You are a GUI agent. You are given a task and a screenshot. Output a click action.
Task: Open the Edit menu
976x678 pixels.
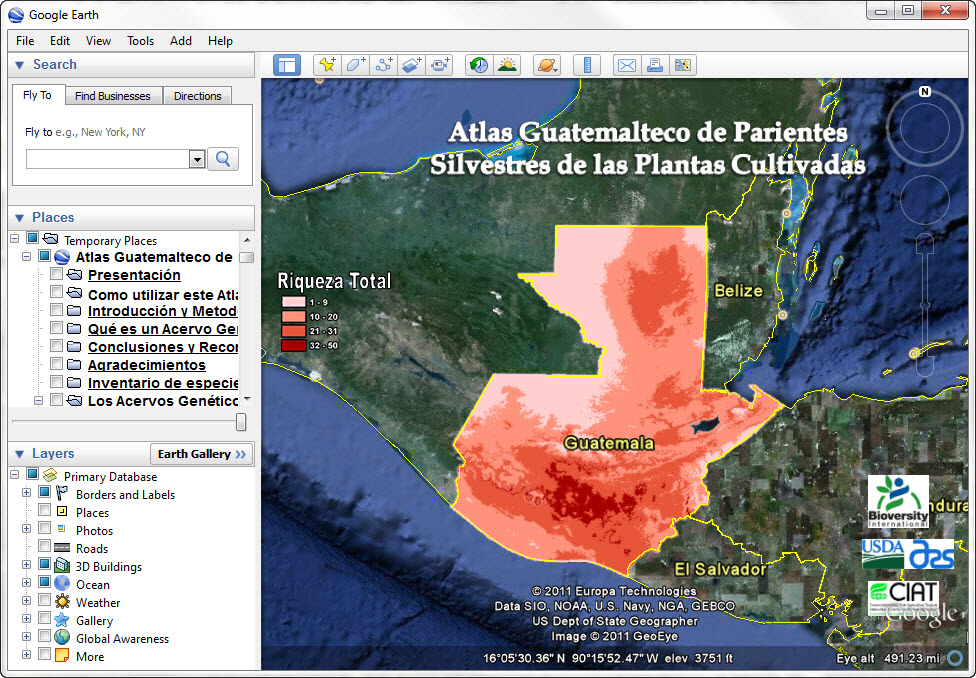coord(60,41)
